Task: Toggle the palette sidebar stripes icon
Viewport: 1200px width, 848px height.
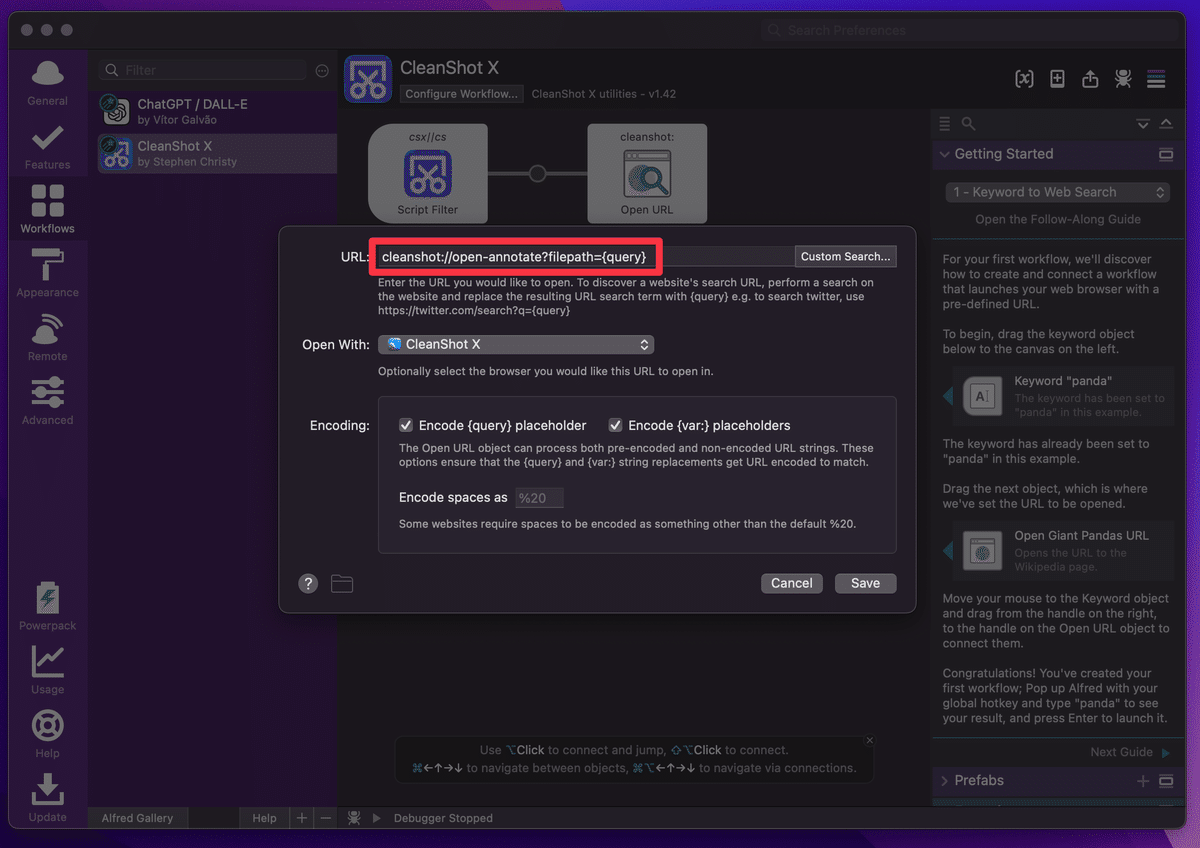Action: coord(1156,79)
